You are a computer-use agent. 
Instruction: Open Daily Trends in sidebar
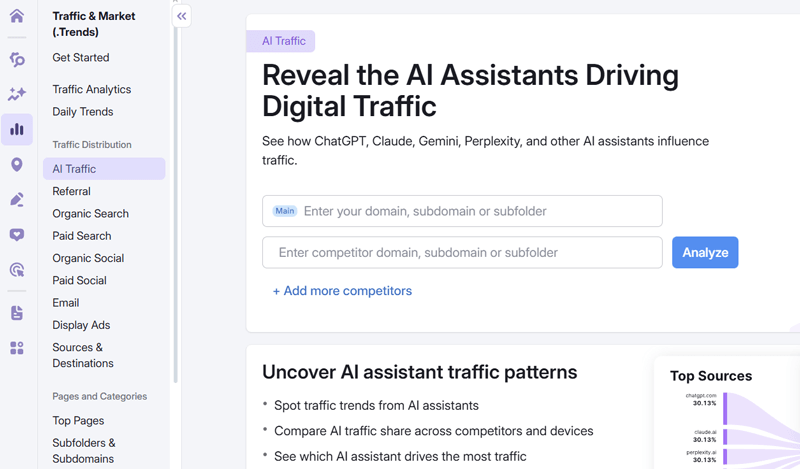83,112
